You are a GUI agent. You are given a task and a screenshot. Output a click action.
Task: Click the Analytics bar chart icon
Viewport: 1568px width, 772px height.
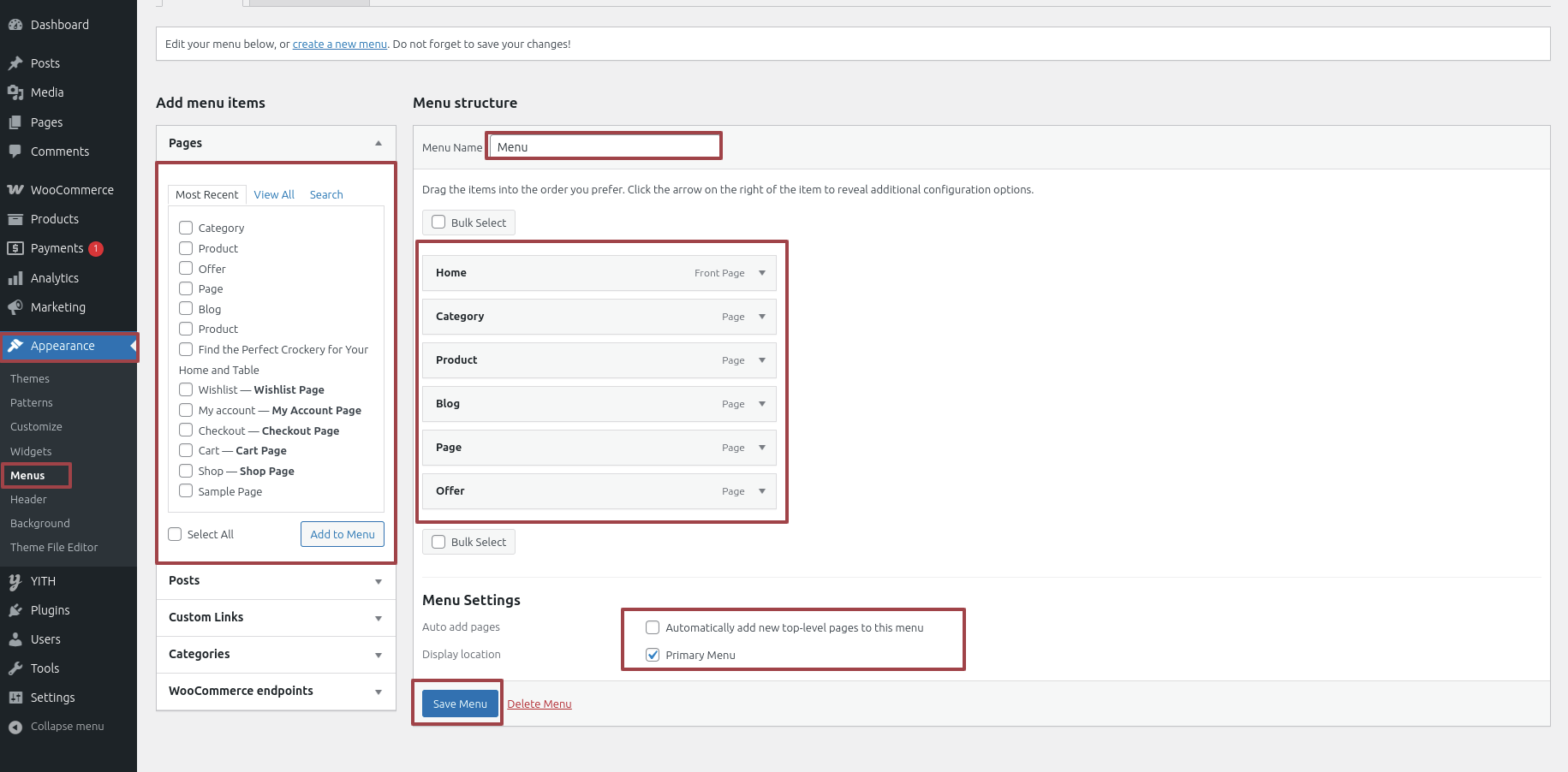pyautogui.click(x=15, y=278)
